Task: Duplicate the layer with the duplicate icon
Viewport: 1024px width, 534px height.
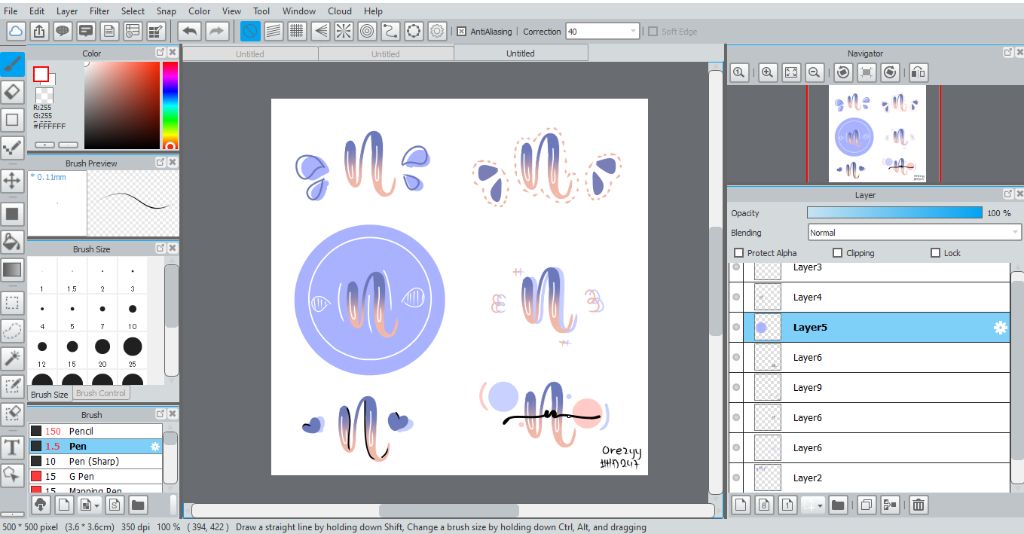Action: tap(867, 505)
